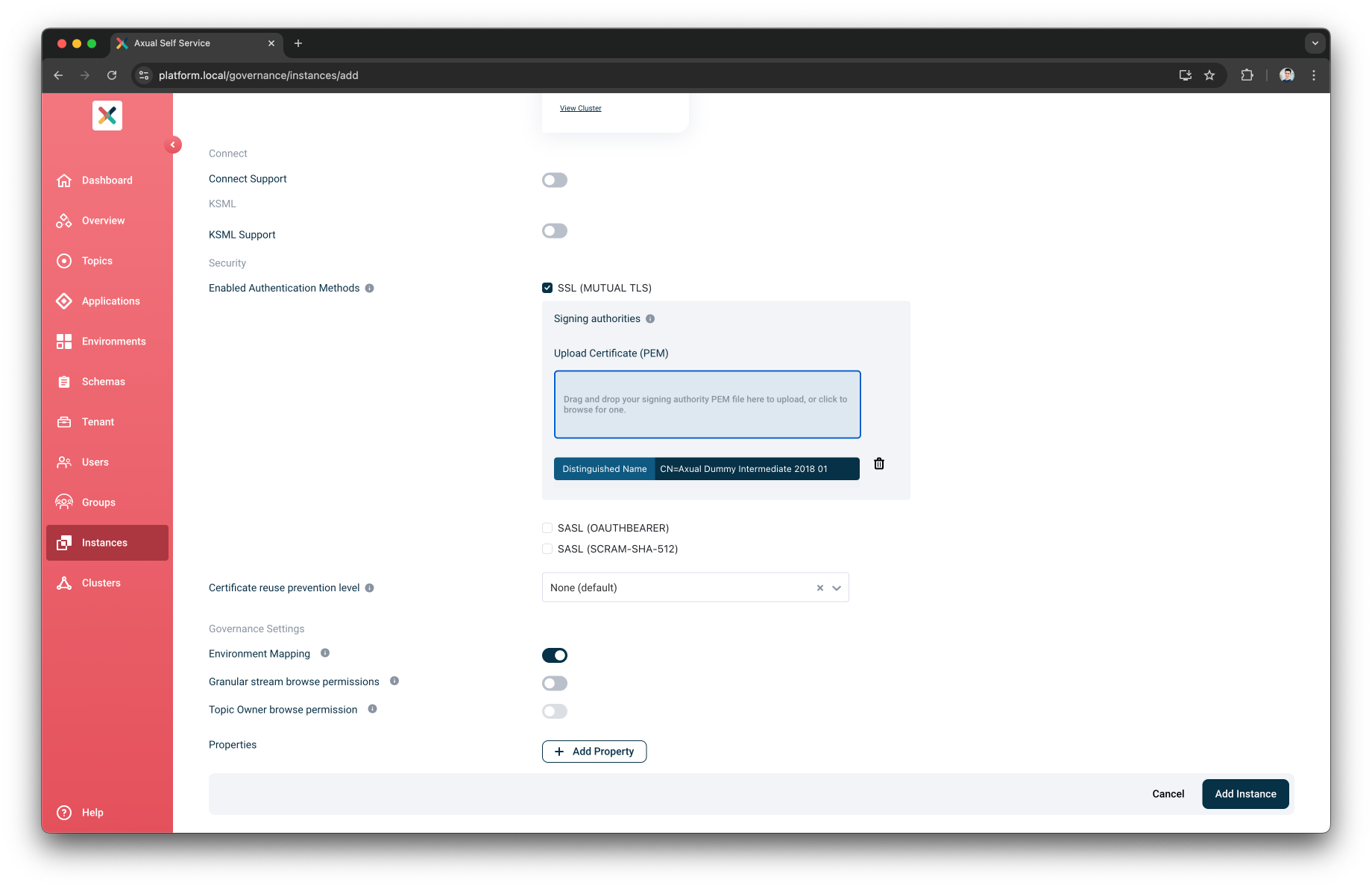
Task: Open the Users page label
Action: 95,462
